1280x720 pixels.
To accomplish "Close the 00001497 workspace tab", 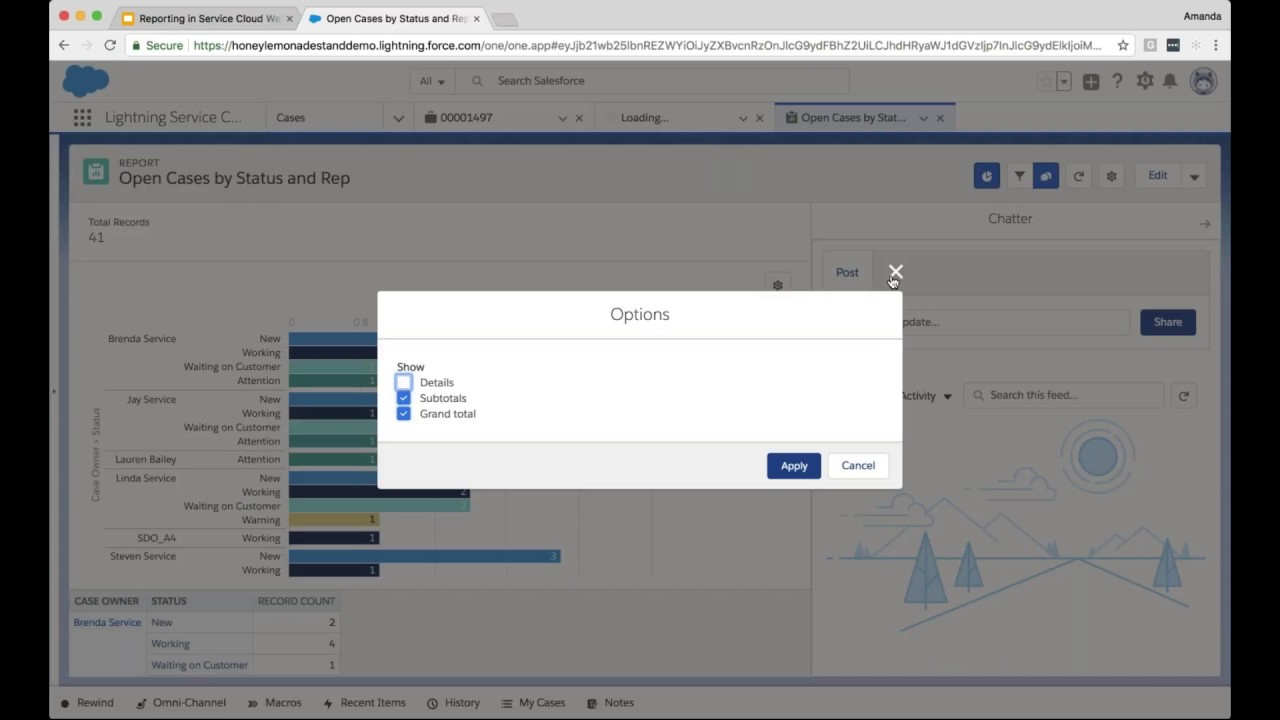I will tap(579, 118).
